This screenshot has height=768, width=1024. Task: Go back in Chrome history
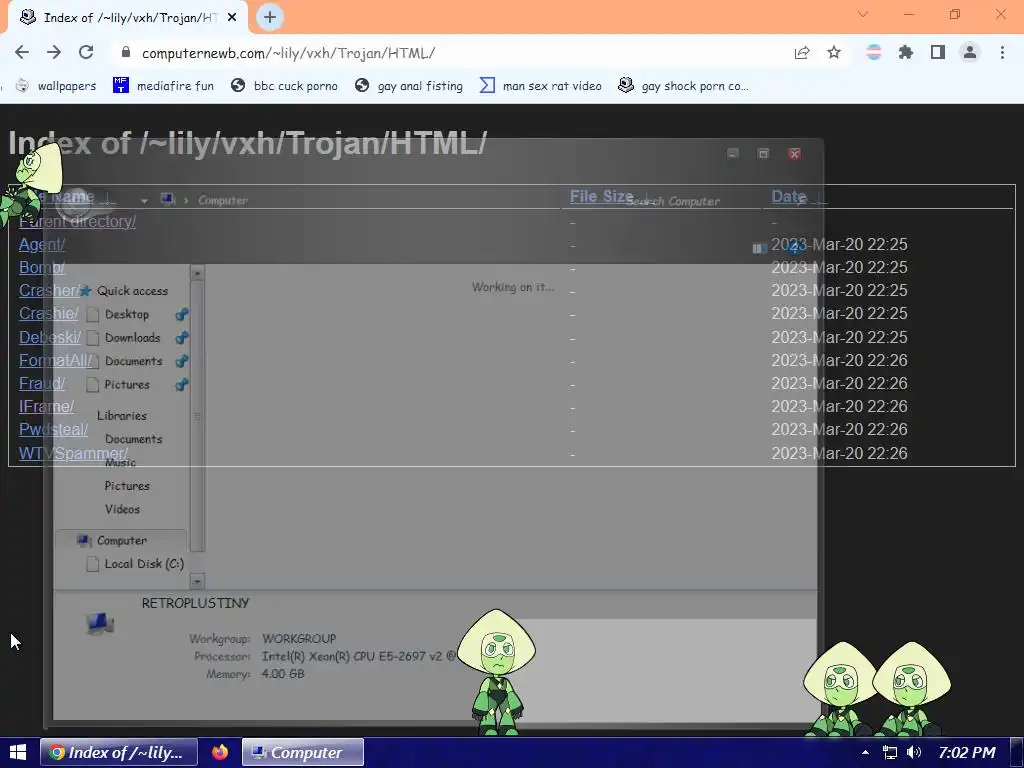click(22, 53)
